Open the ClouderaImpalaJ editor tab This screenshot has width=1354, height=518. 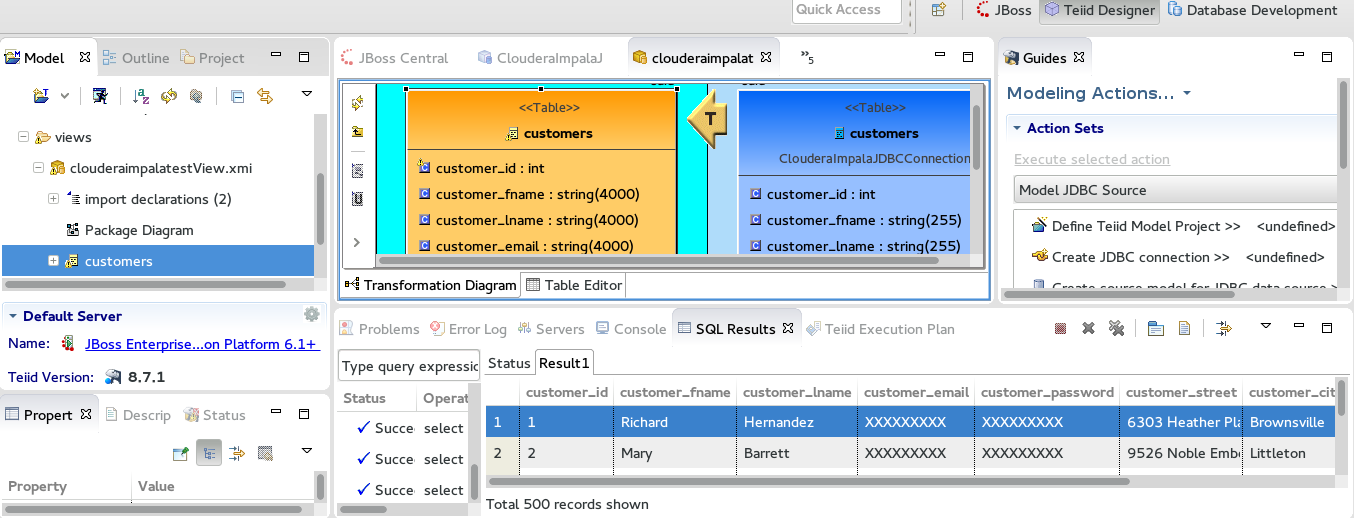[540, 58]
